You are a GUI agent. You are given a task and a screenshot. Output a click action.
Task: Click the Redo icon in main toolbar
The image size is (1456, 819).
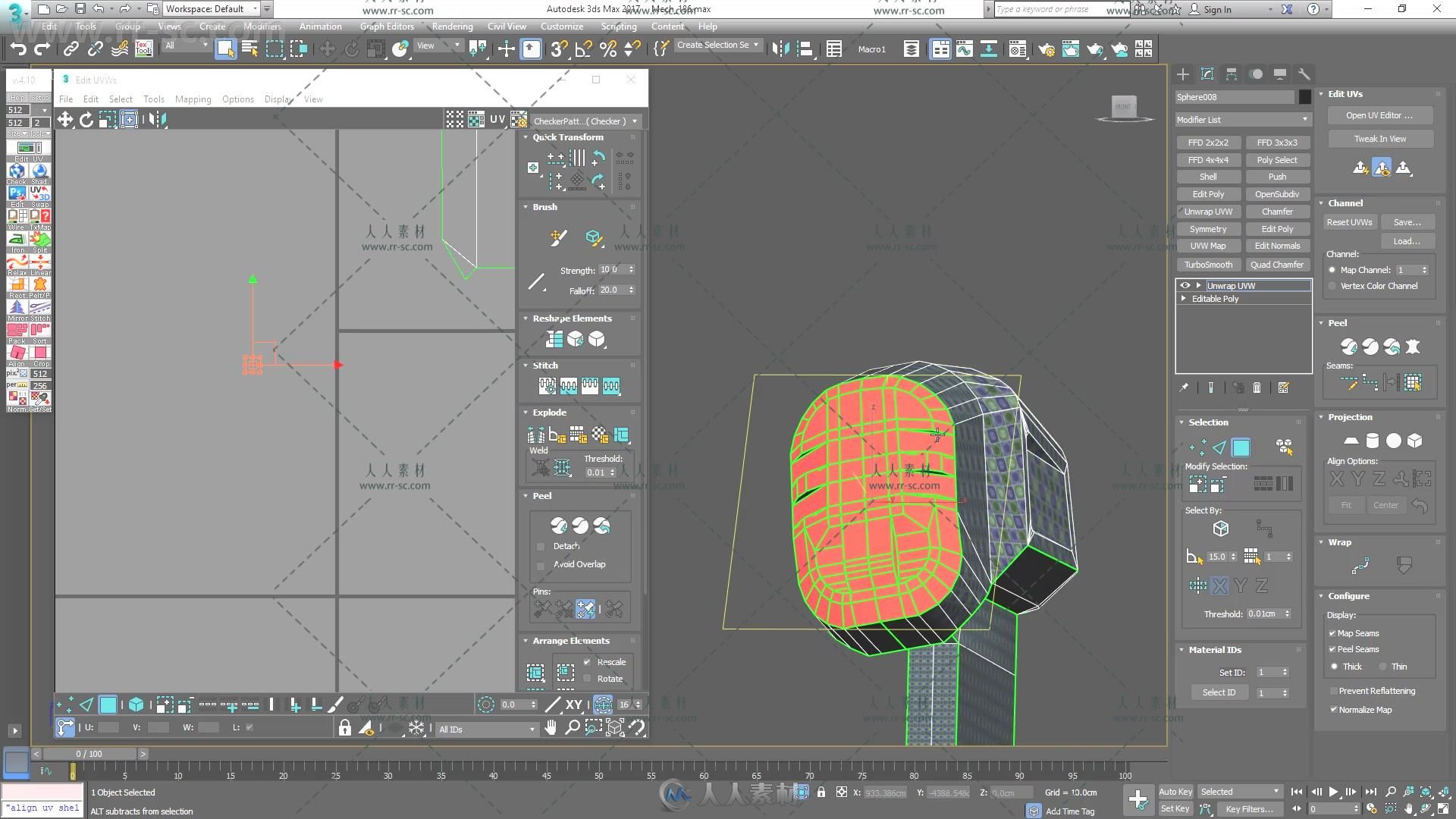click(x=42, y=49)
